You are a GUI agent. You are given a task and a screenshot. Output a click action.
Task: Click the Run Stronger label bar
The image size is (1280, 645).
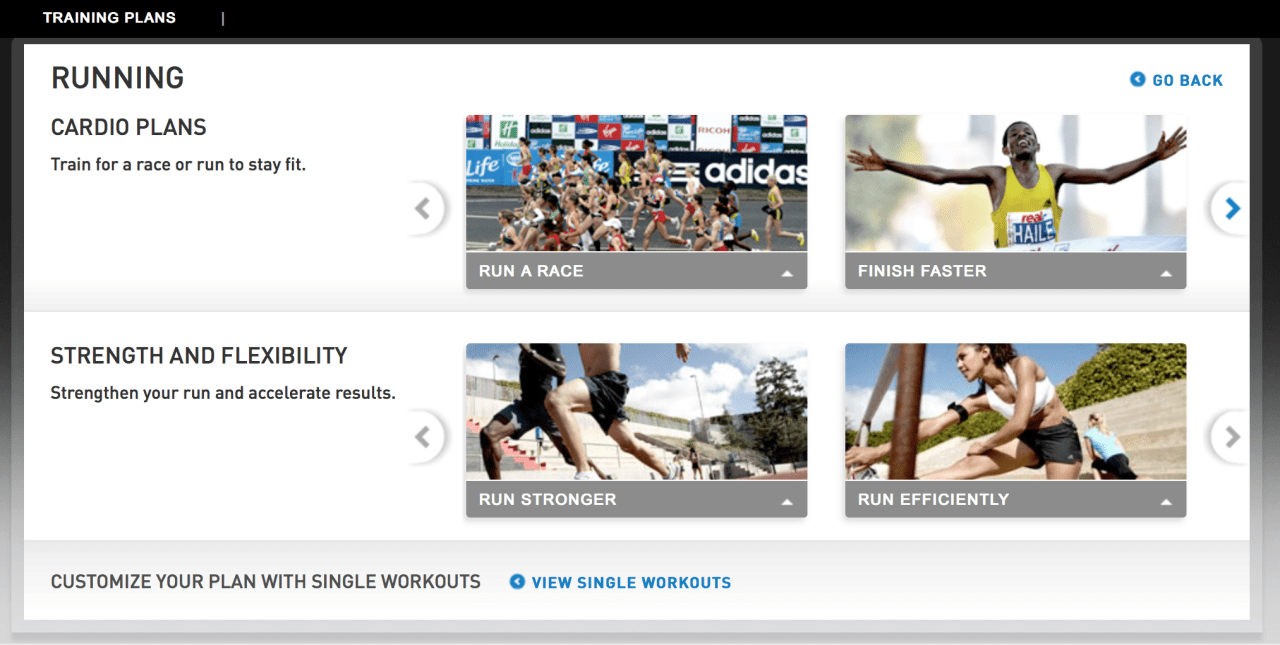point(636,499)
